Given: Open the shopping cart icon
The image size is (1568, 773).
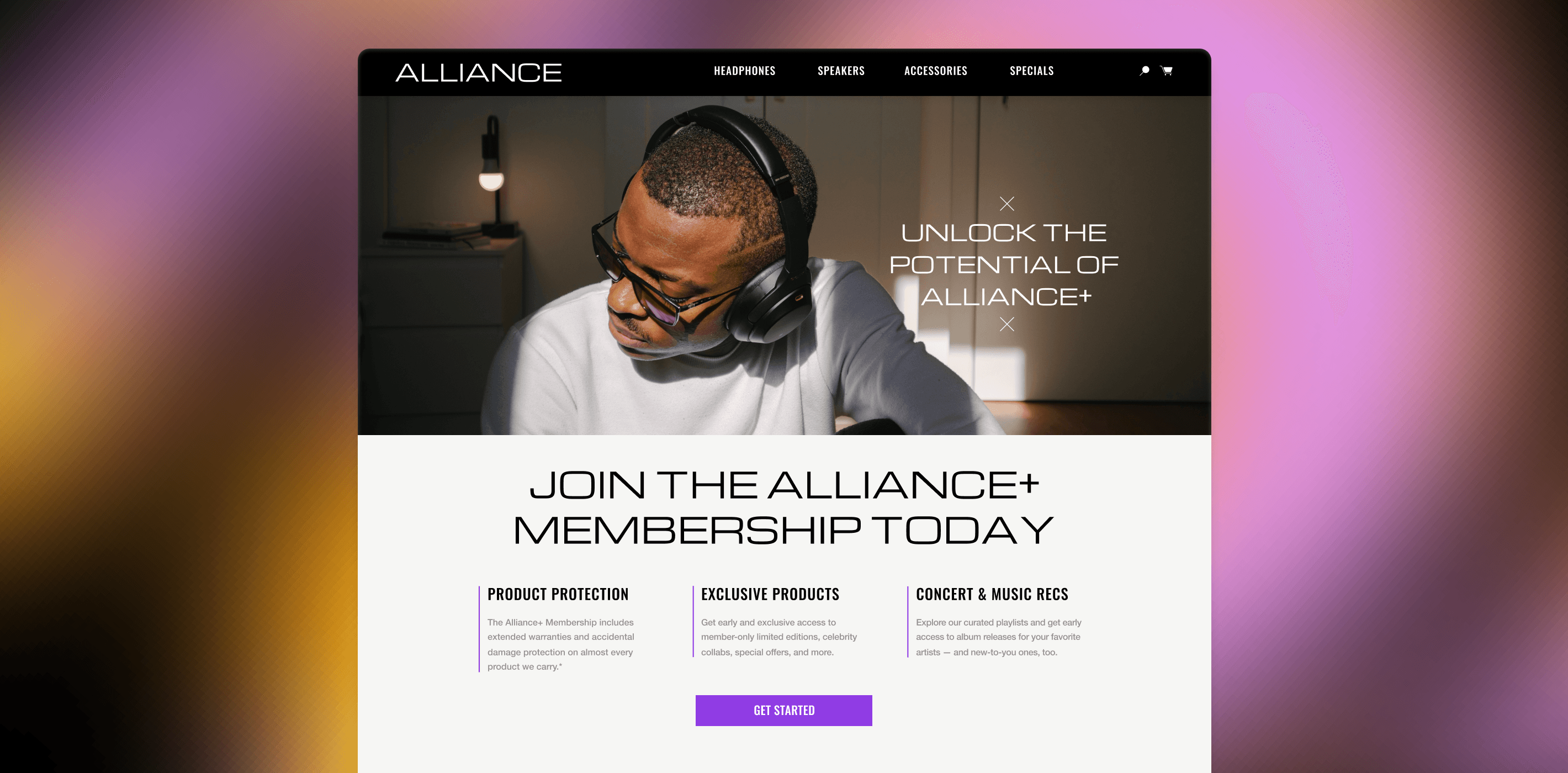Looking at the screenshot, I should click(1166, 71).
